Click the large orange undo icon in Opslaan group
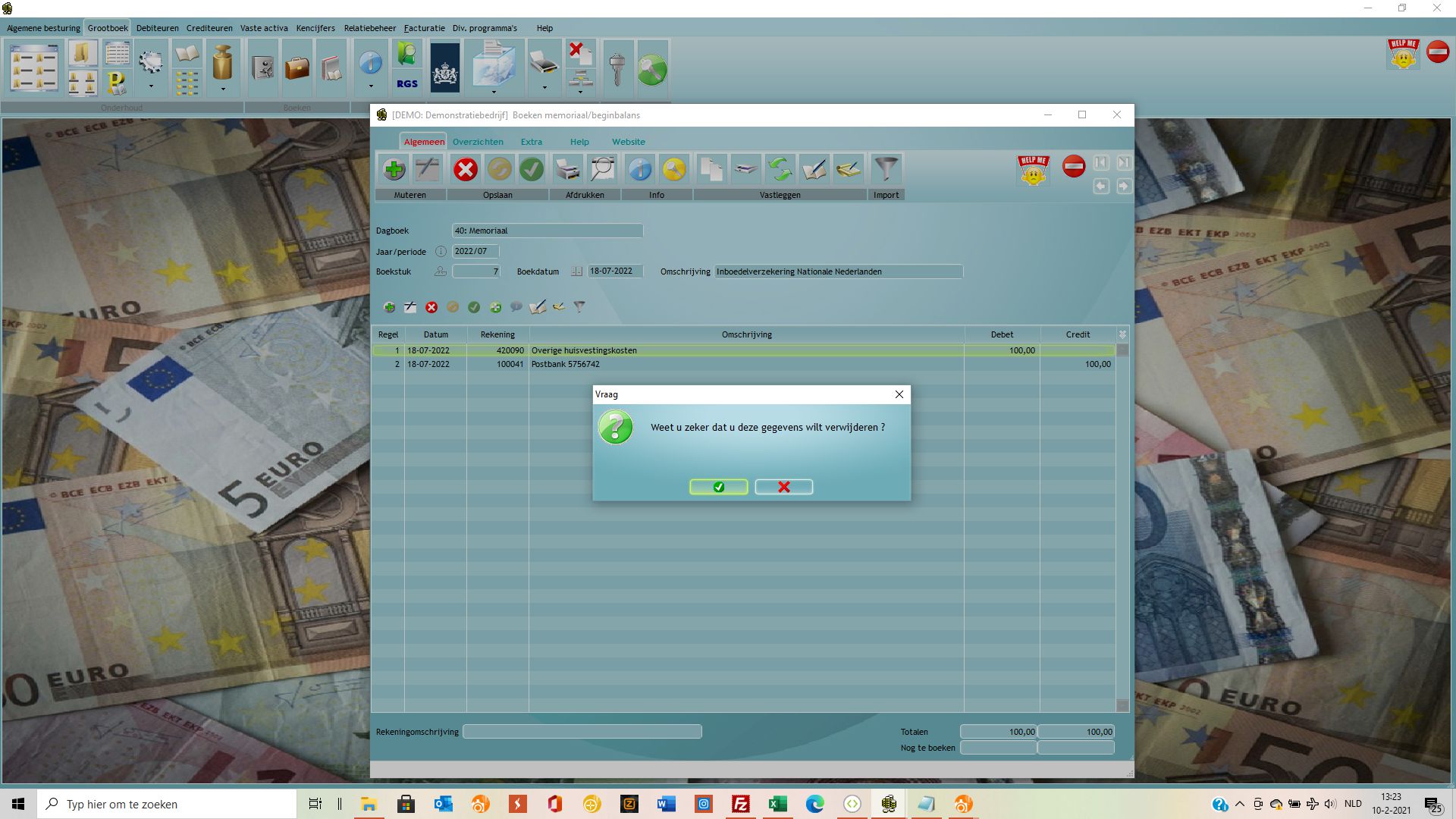Screen dimensions: 1456x819 [x=498, y=169]
